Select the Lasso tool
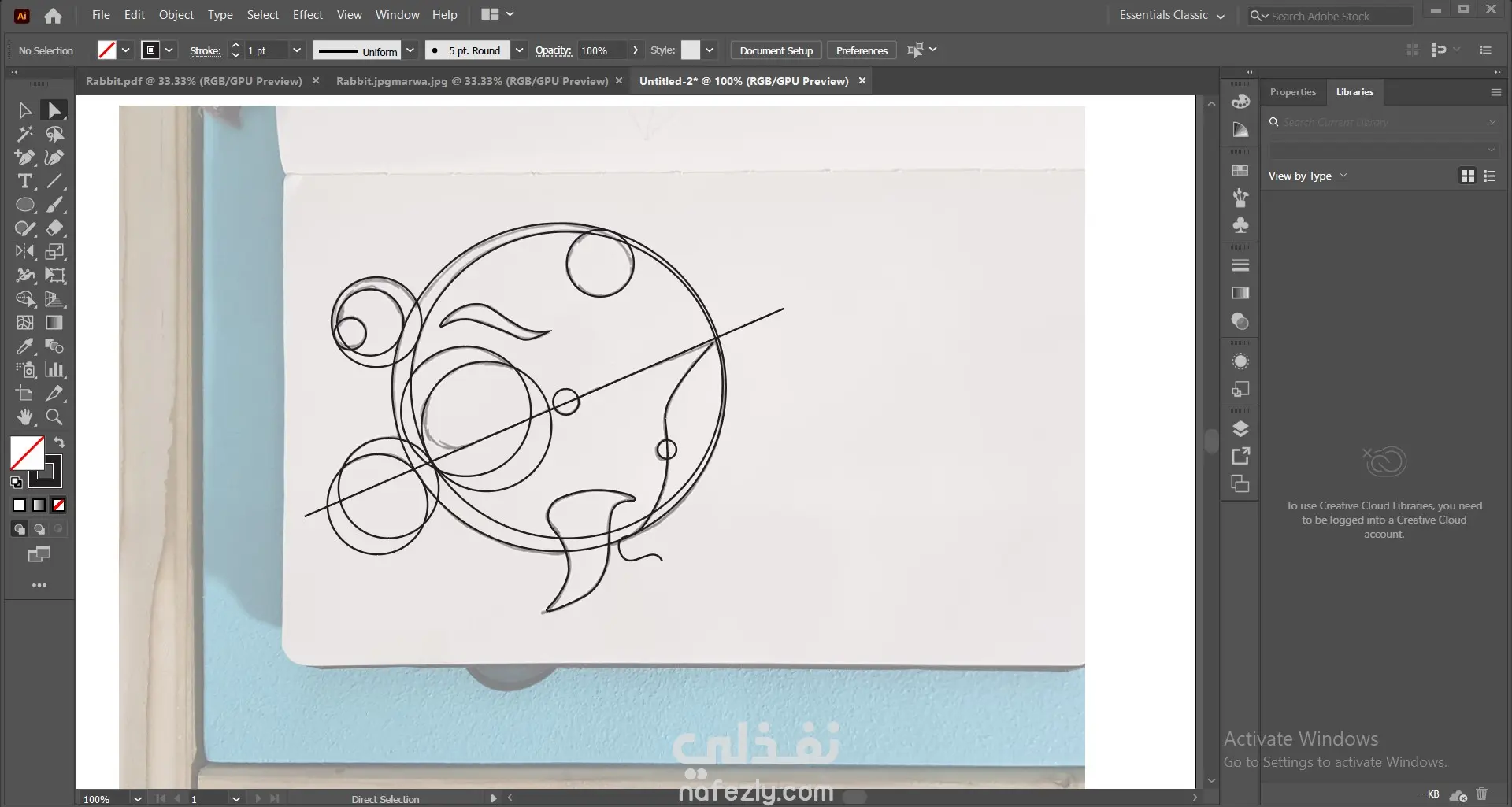This screenshot has height=807, width=1512. pos(54,134)
